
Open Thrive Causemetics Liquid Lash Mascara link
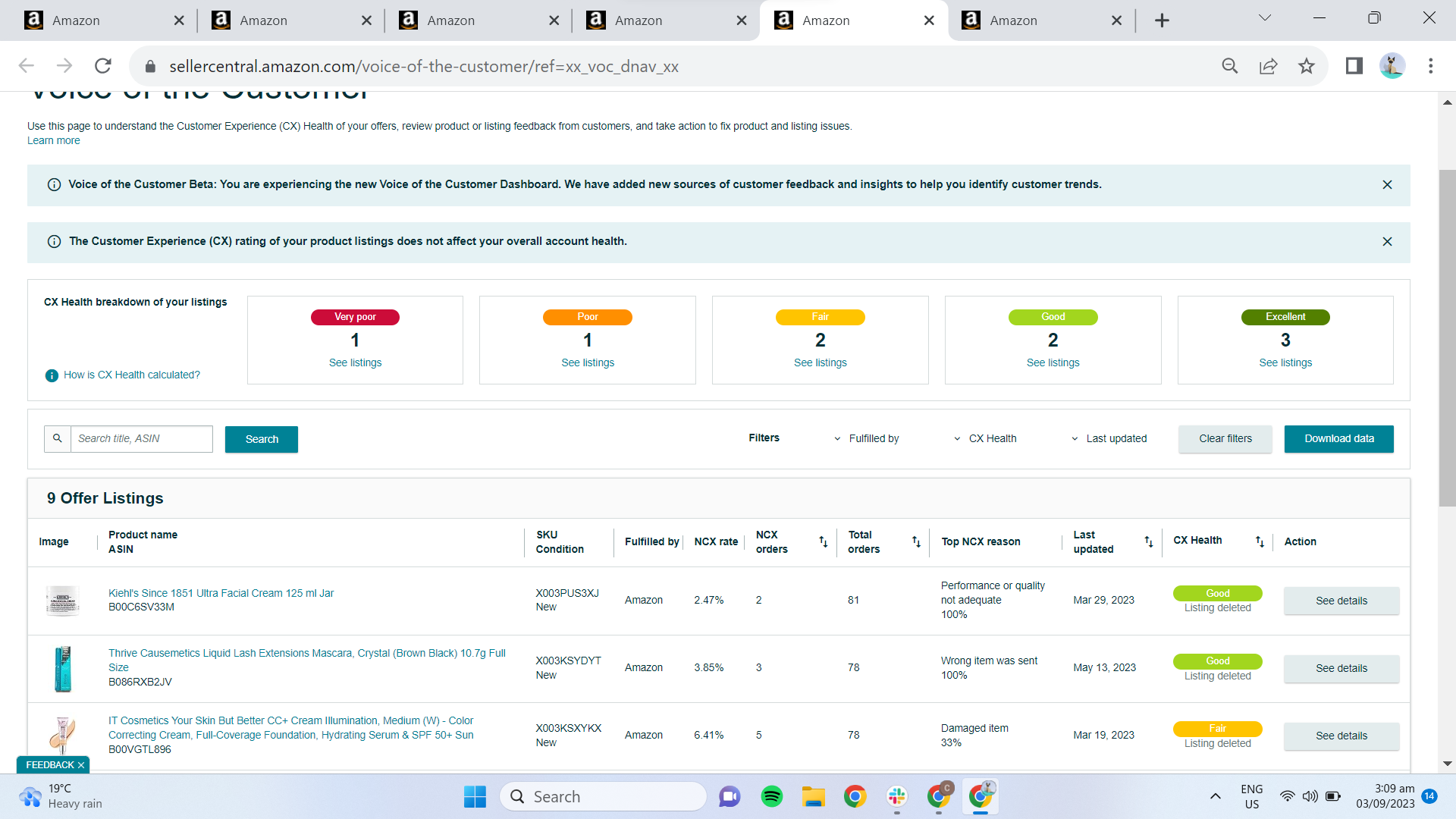point(307,660)
